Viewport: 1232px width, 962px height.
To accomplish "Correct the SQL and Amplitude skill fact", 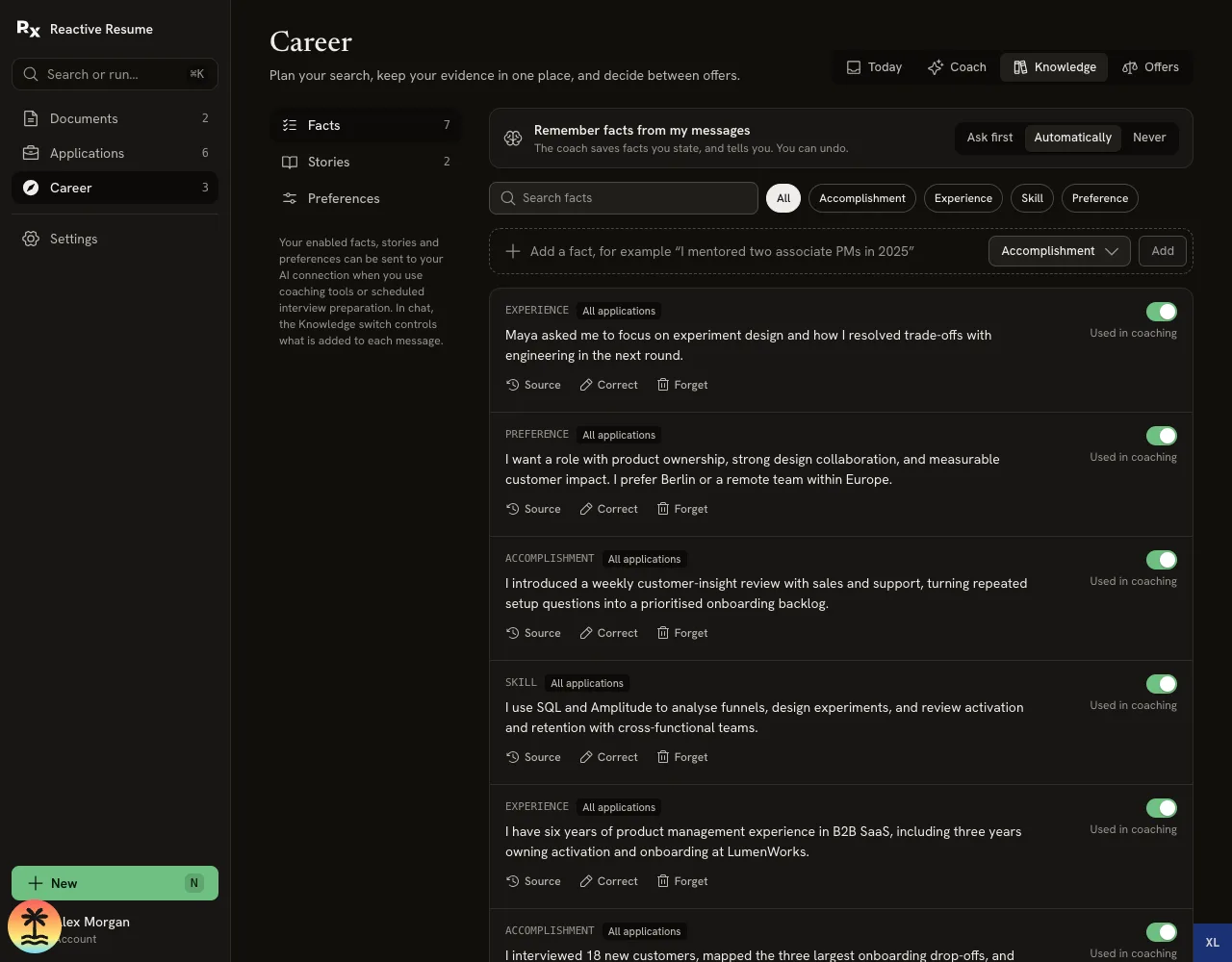I will (608, 757).
